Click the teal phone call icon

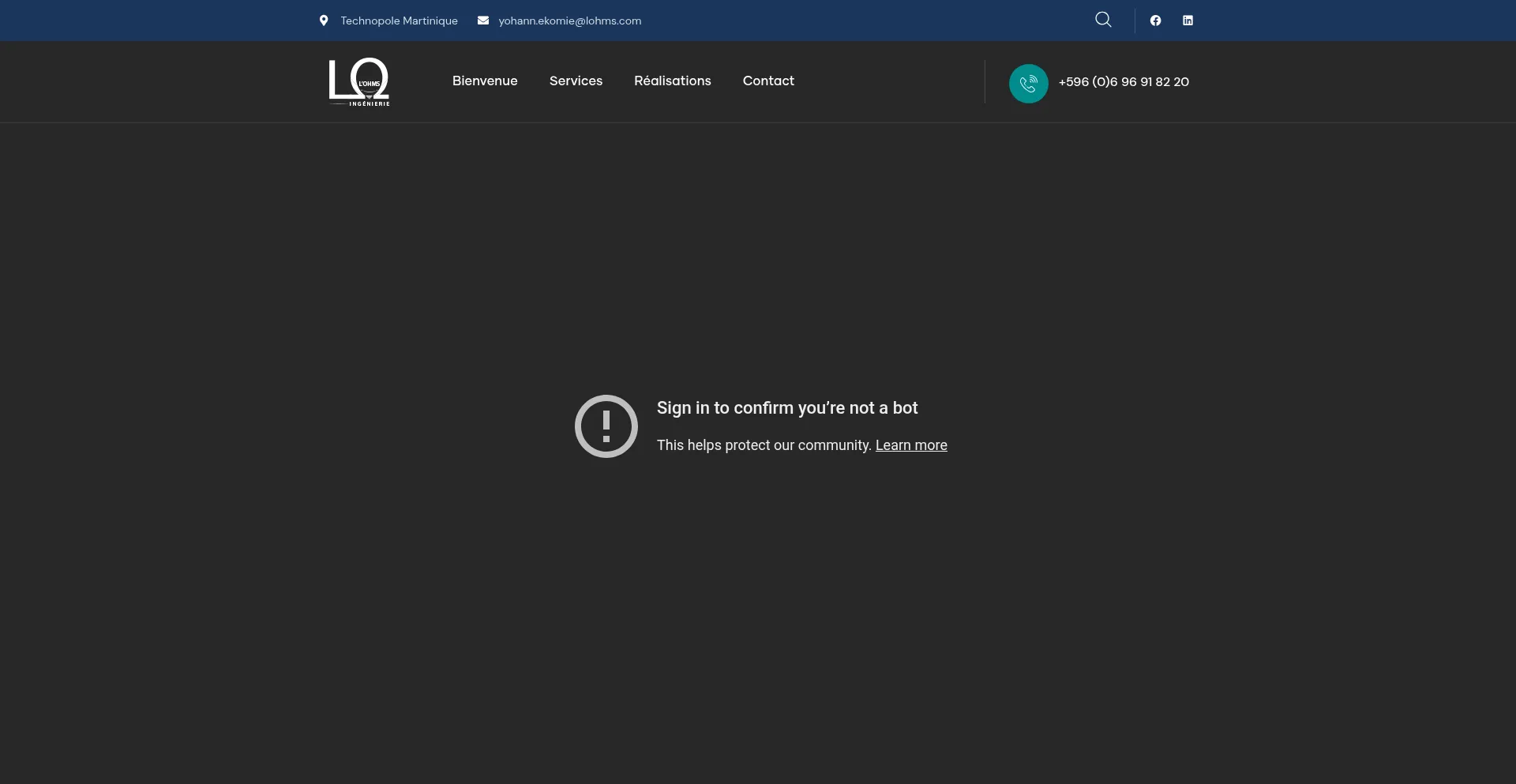point(1028,83)
